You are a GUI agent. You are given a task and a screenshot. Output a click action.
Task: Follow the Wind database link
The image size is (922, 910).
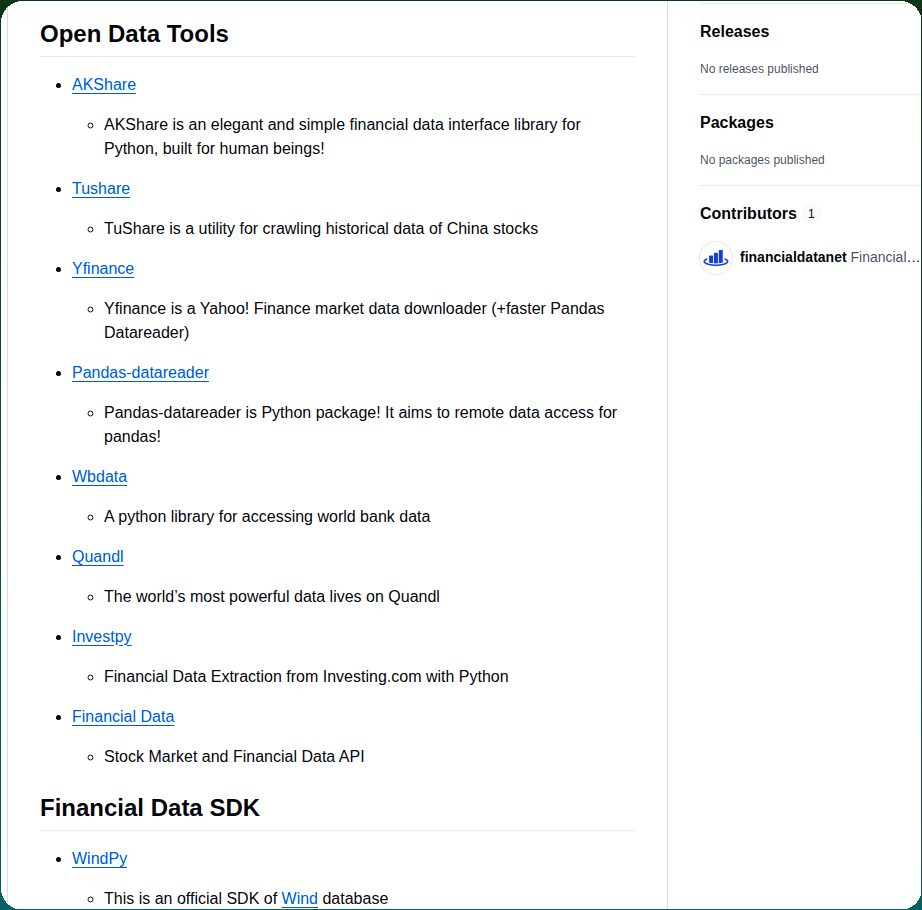[299, 898]
